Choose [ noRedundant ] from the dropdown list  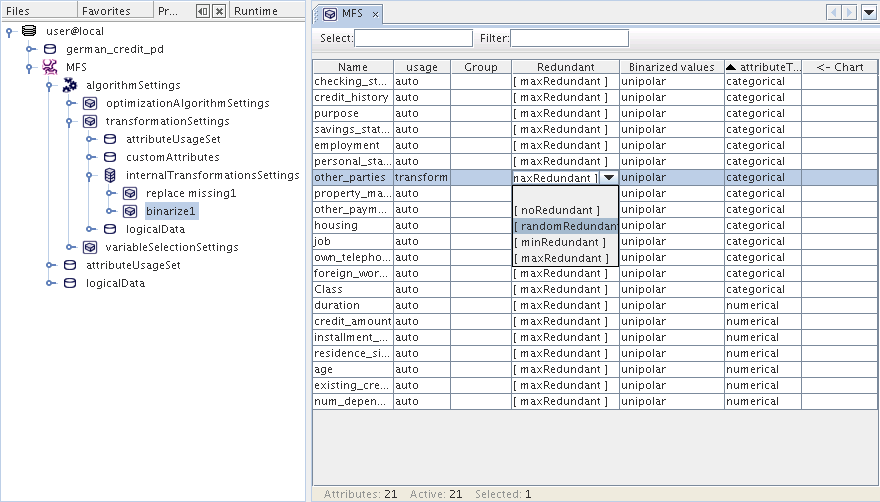pyautogui.click(x=557, y=210)
